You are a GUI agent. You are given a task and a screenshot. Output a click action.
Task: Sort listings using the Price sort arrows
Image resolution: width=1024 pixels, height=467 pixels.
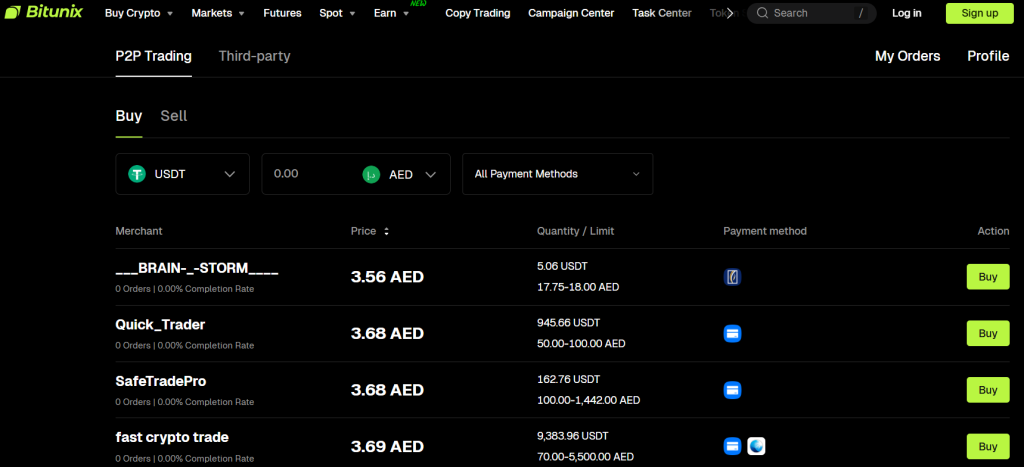point(387,231)
